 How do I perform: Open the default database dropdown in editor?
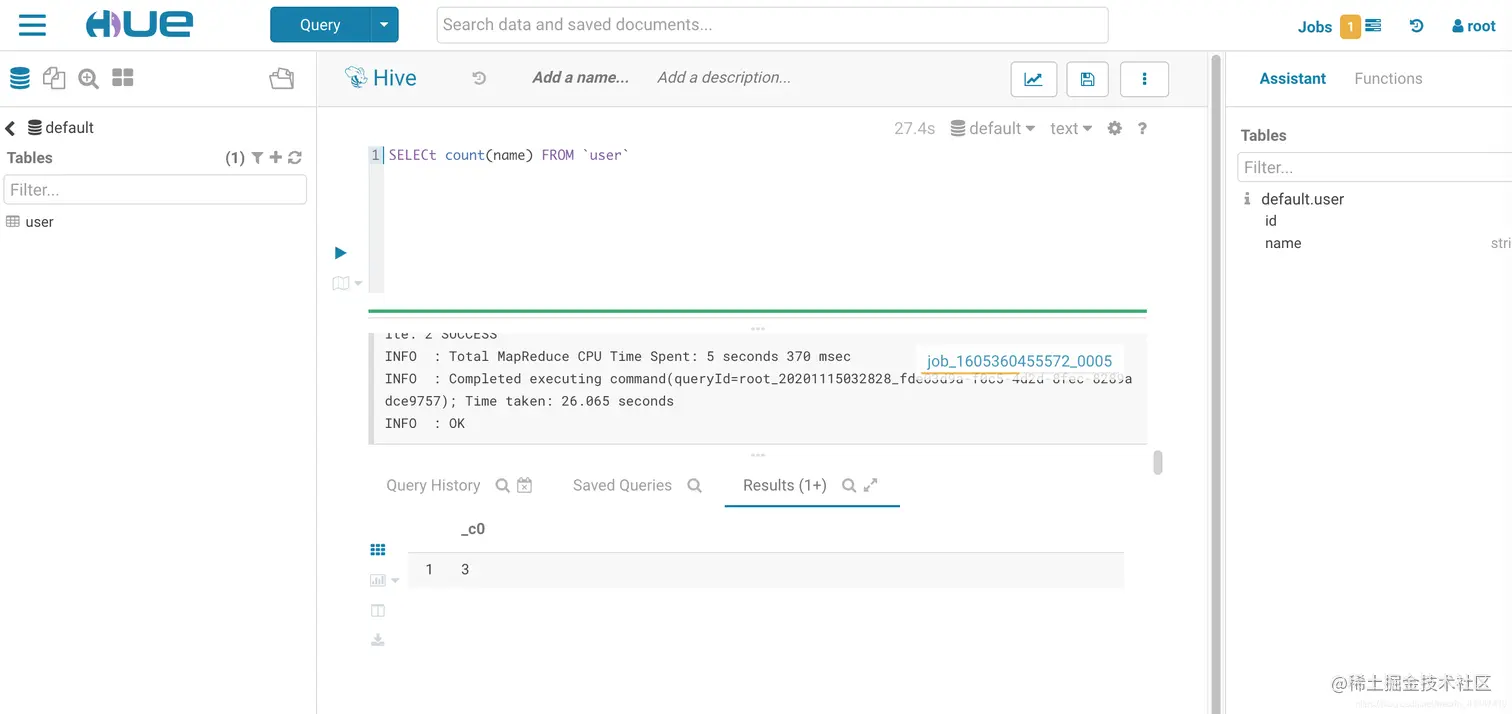tap(992, 128)
